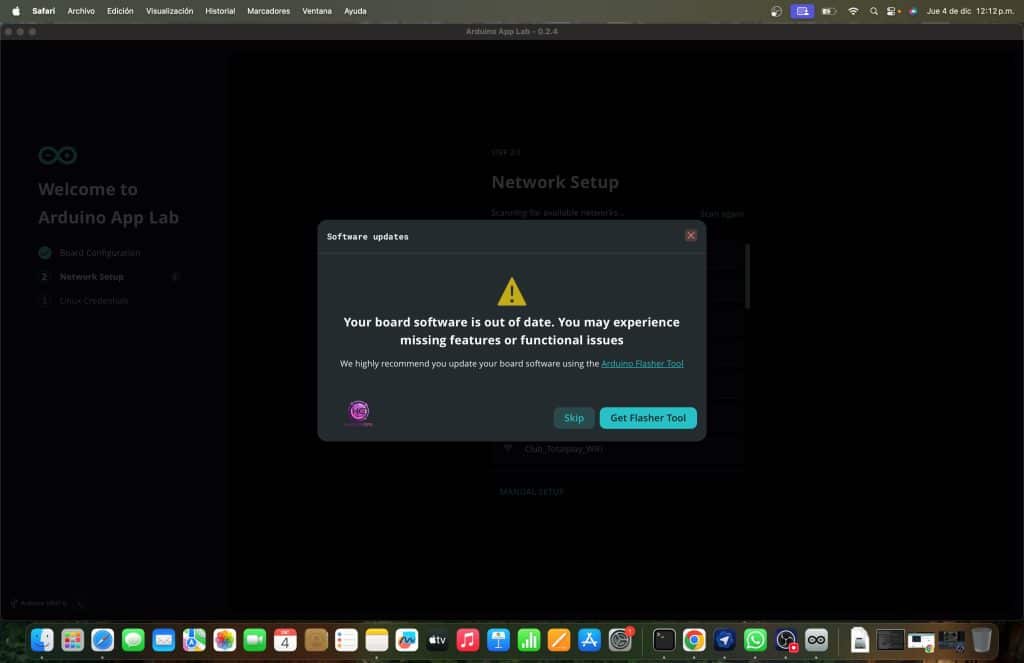This screenshot has height=663, width=1024.
Task: Open App Store from the Dock
Action: click(589, 640)
